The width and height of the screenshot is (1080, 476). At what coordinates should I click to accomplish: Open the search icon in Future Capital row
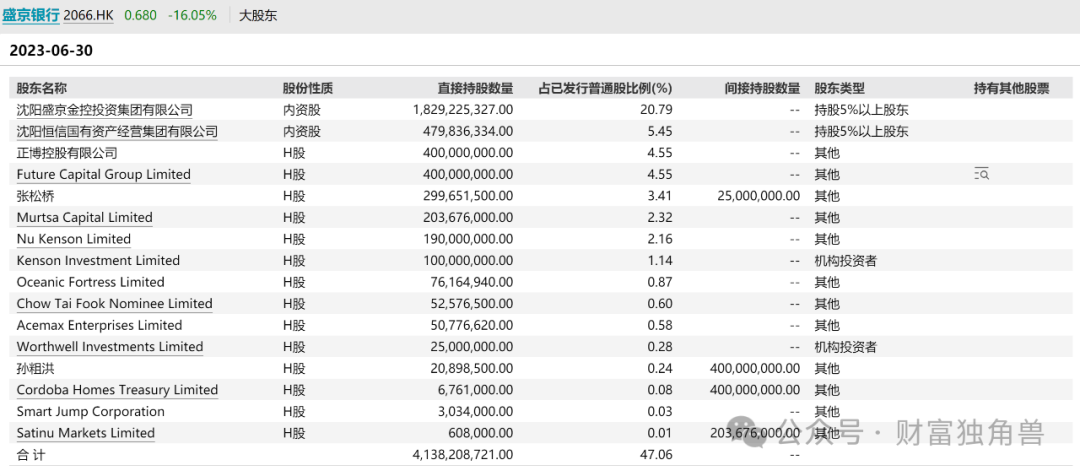[x=982, y=175]
